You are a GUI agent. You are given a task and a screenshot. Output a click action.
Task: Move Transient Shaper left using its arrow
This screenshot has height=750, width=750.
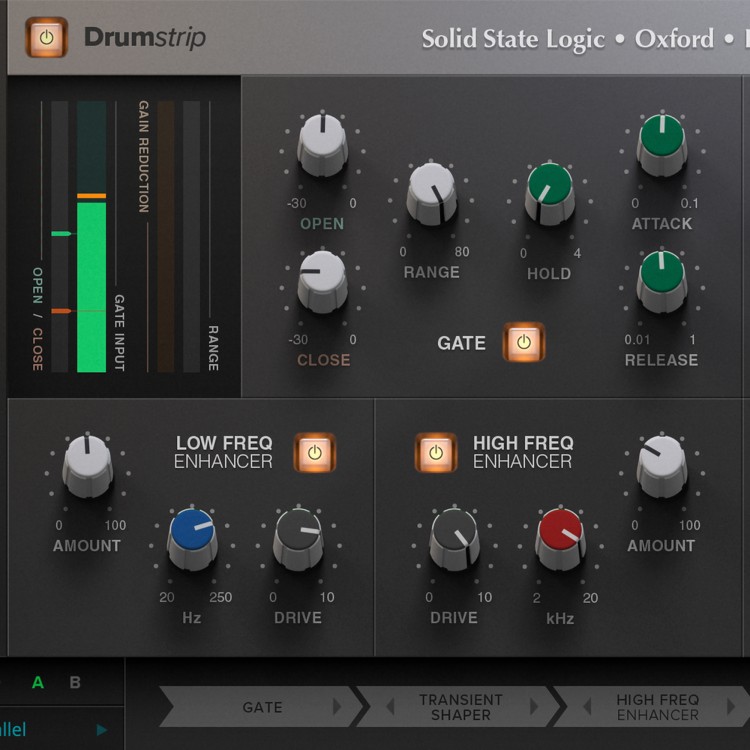point(390,707)
